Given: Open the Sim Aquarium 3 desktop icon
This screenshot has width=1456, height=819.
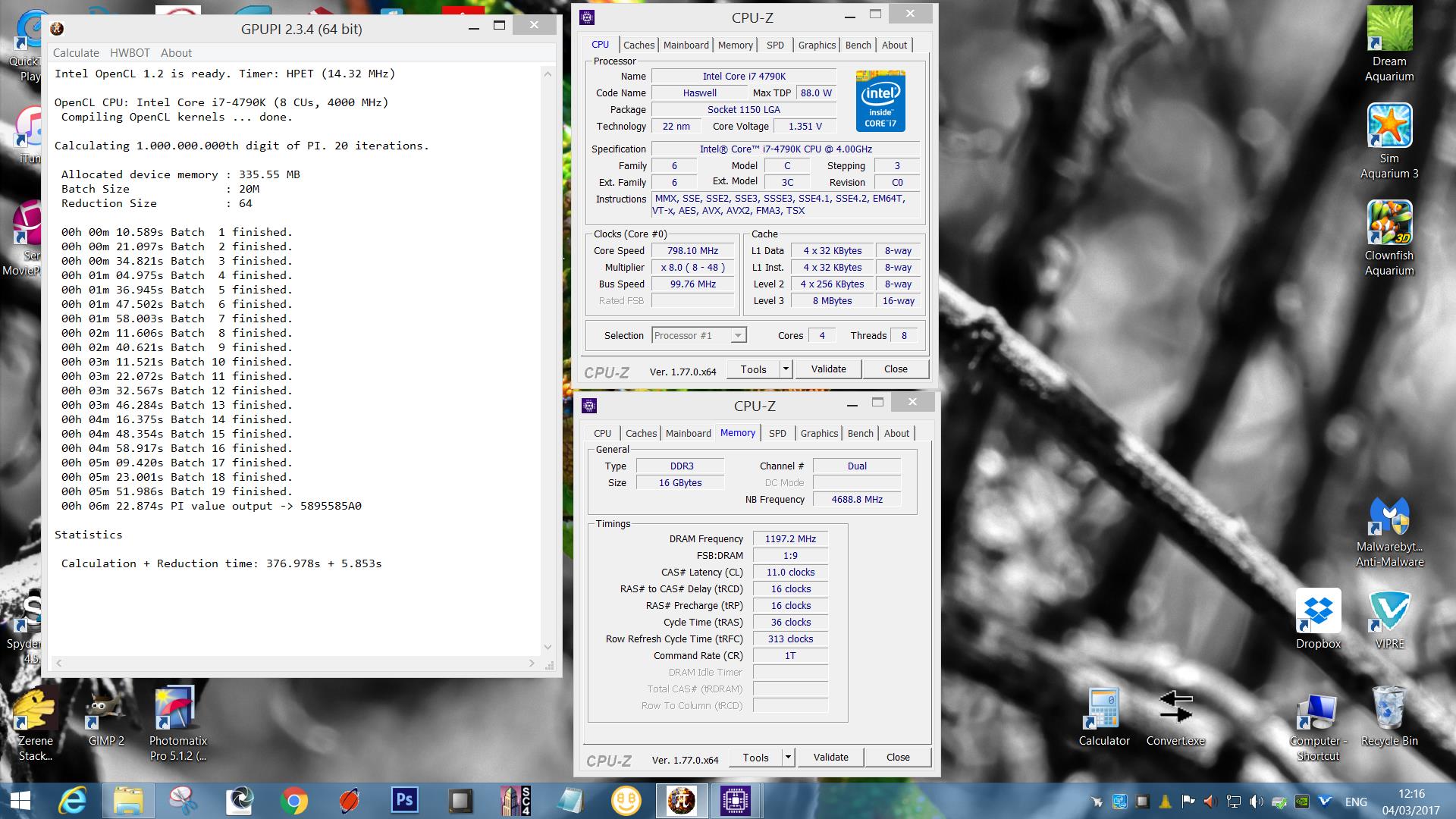Looking at the screenshot, I should 1389,141.
